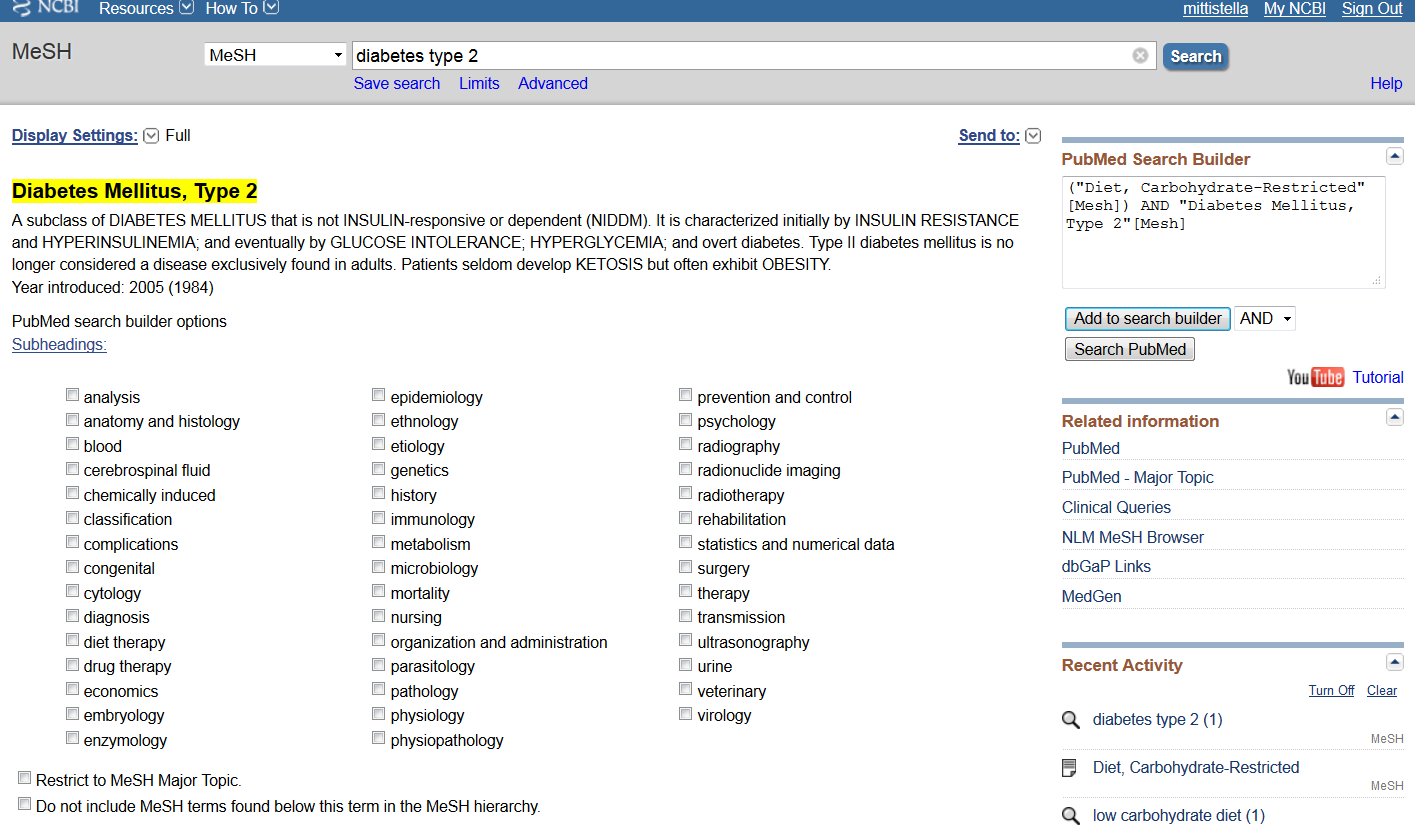Check the metabolism subheading
This screenshot has width=1415, height=826.
coord(379,543)
